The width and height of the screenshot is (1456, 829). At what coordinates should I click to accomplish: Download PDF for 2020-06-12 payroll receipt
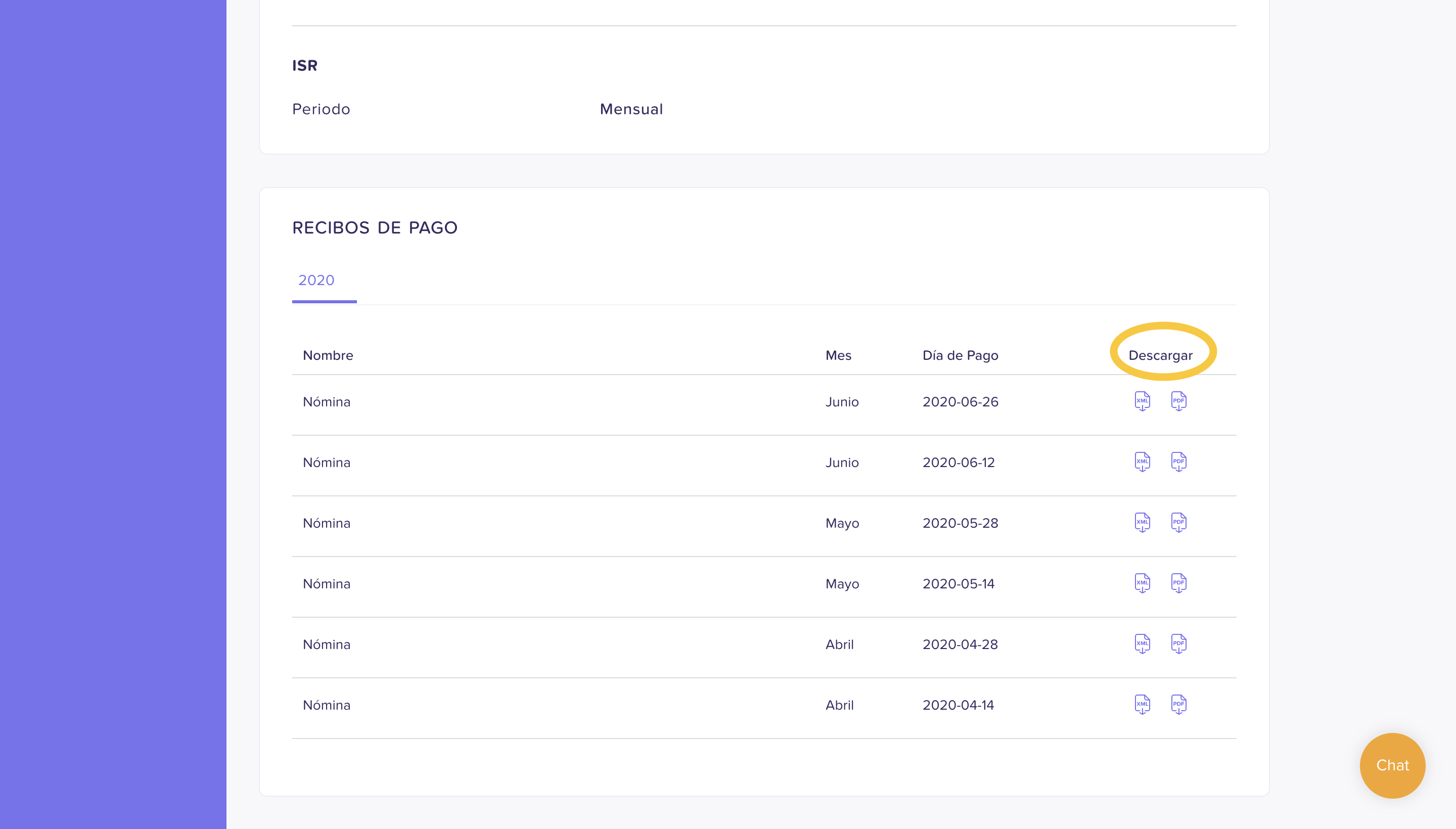pyautogui.click(x=1178, y=462)
